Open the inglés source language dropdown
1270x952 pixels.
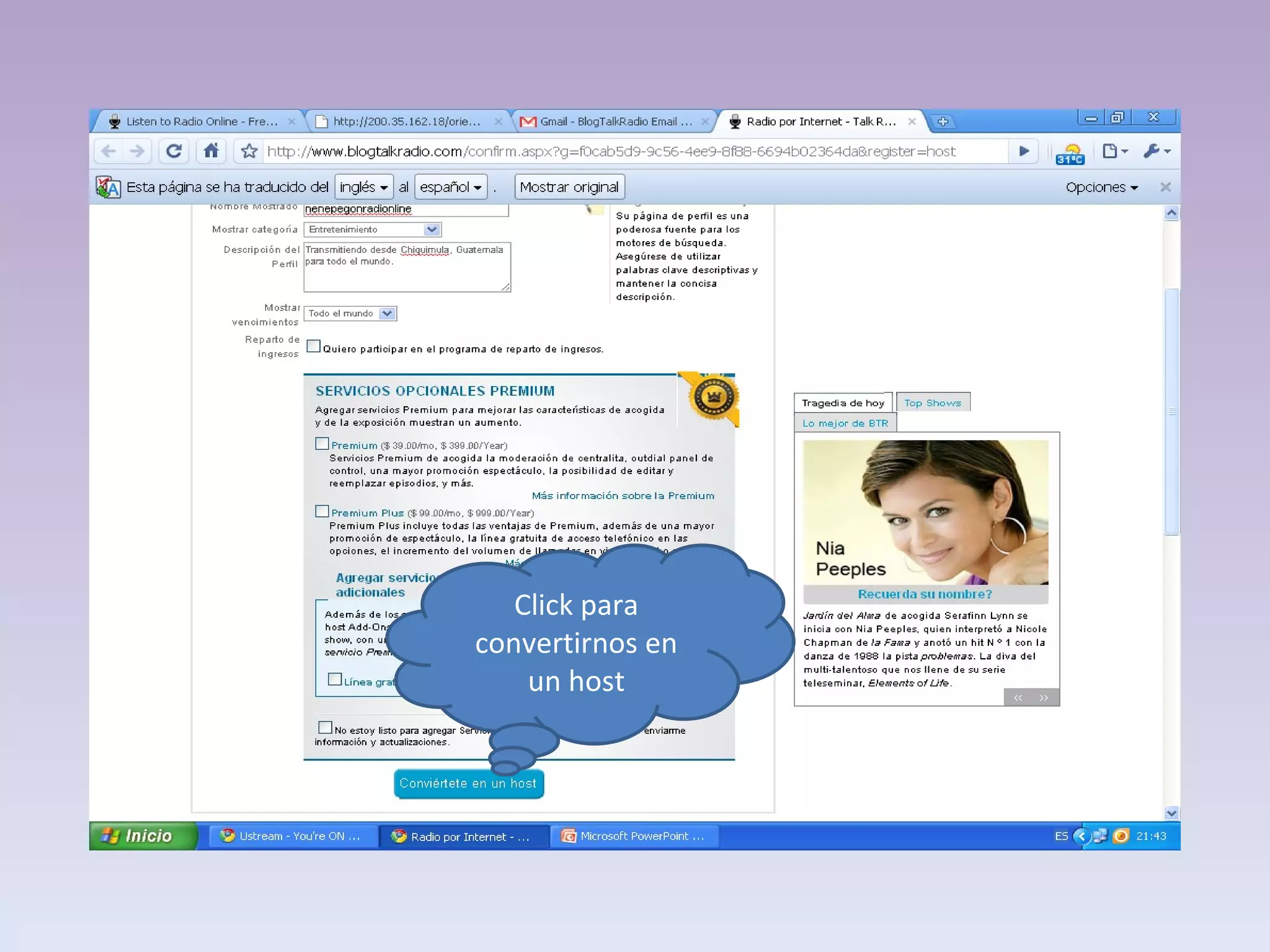point(363,187)
